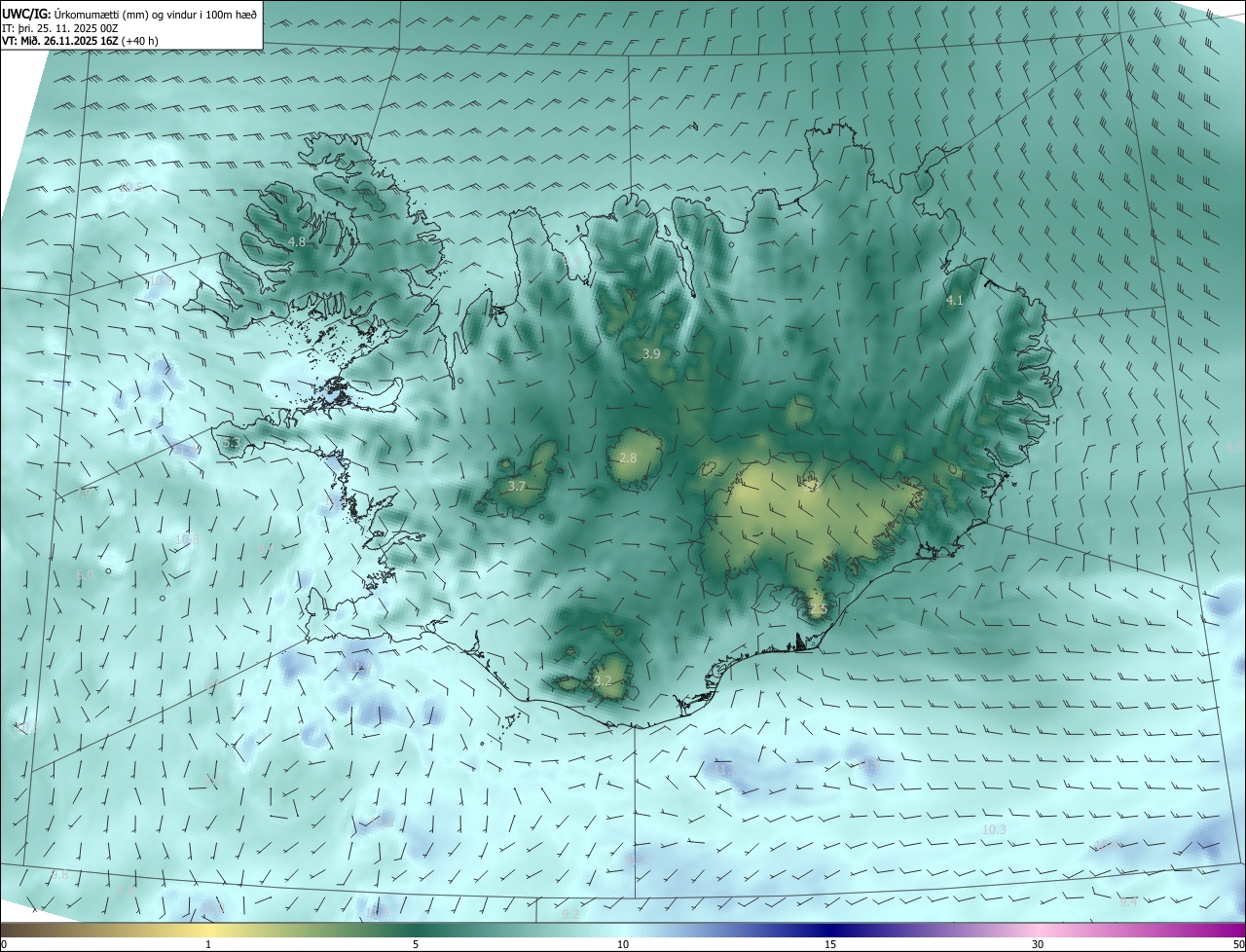Click the 8.0 value over the western sea
The width and height of the screenshot is (1246, 952).
85,575
